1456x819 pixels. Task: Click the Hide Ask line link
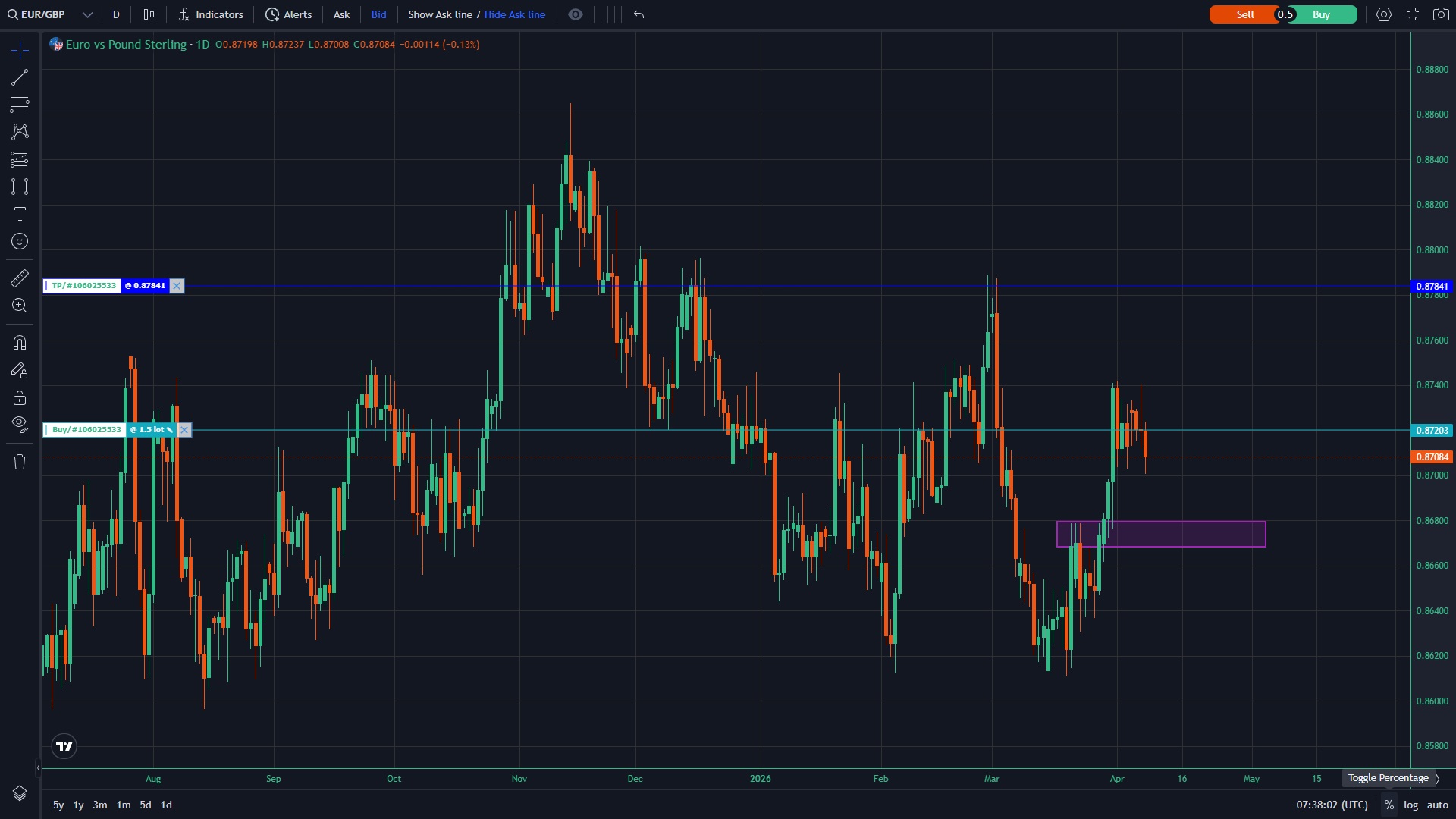[514, 14]
